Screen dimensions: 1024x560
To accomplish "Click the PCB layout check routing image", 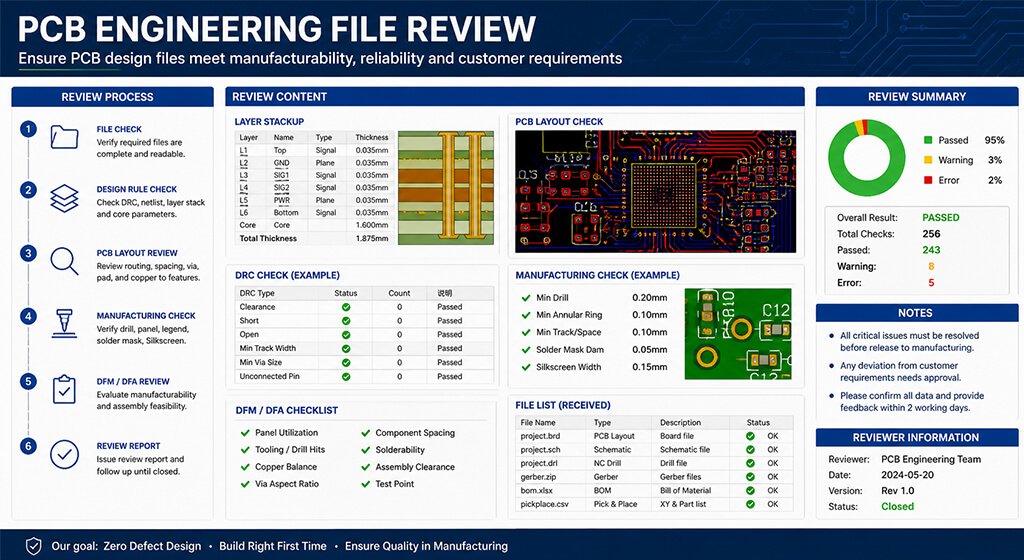I will coord(655,191).
